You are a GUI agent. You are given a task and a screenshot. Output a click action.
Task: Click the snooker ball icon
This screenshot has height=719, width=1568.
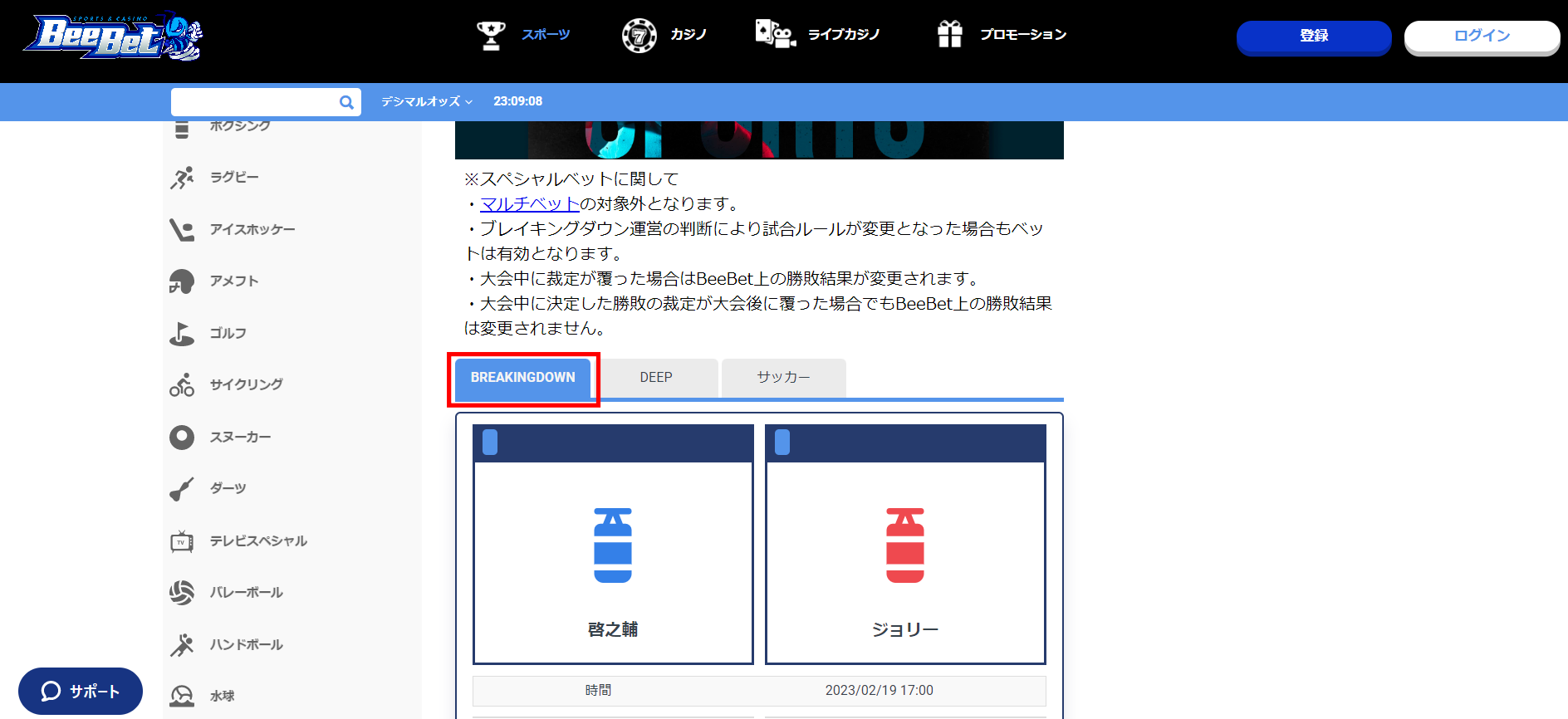(x=182, y=437)
